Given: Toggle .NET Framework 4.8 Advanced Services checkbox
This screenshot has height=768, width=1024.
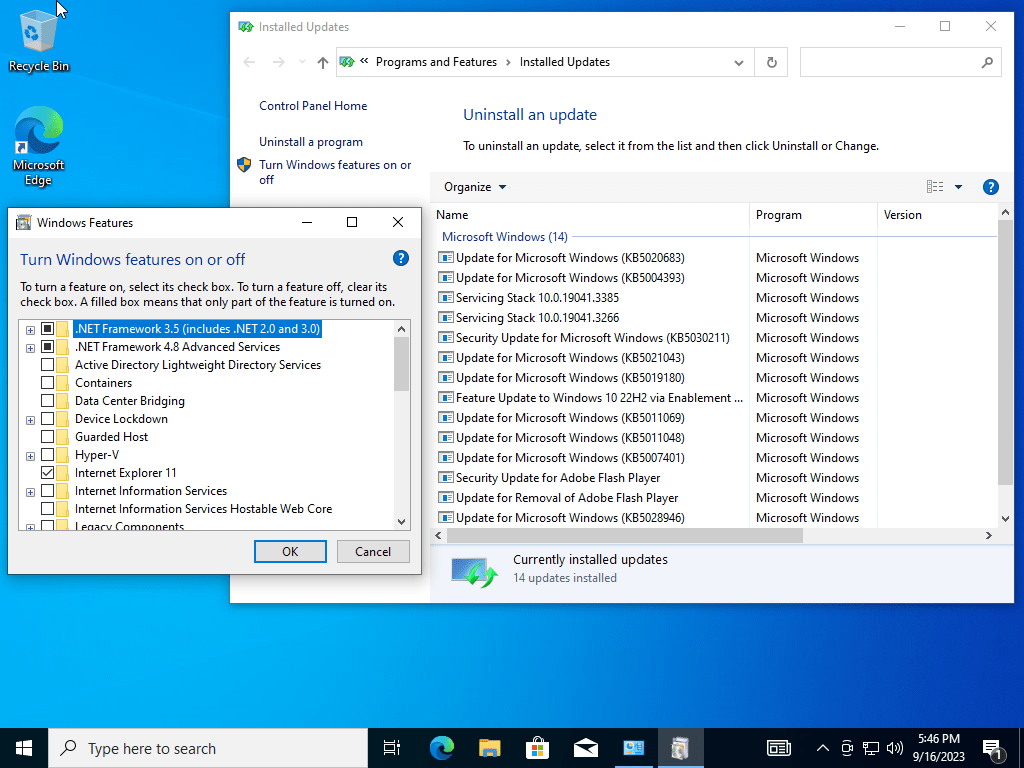Looking at the screenshot, I should [48, 347].
